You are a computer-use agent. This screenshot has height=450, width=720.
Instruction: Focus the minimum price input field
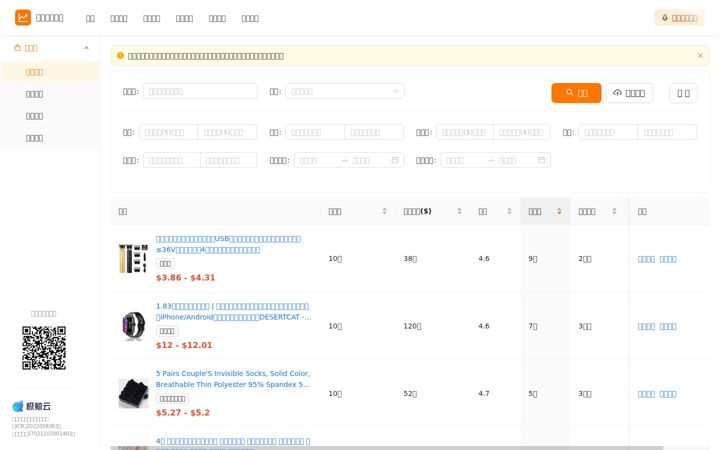[169, 132]
